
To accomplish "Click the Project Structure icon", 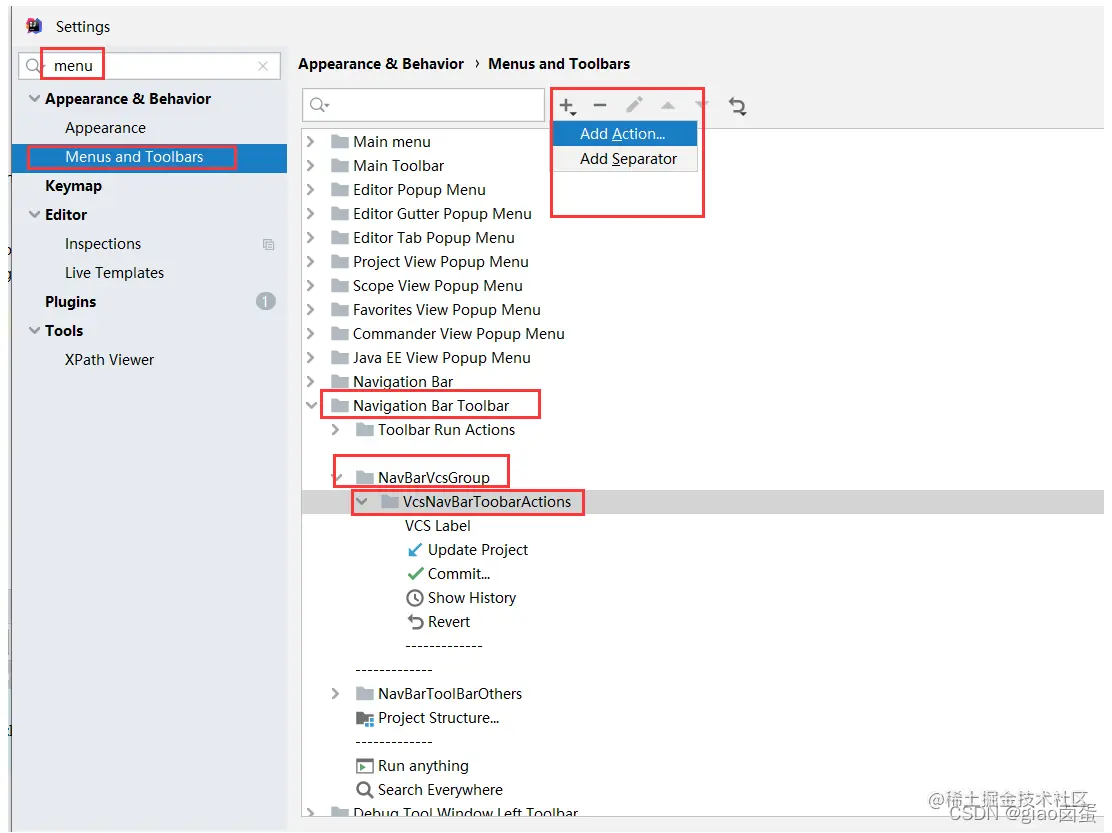I will click(x=365, y=718).
